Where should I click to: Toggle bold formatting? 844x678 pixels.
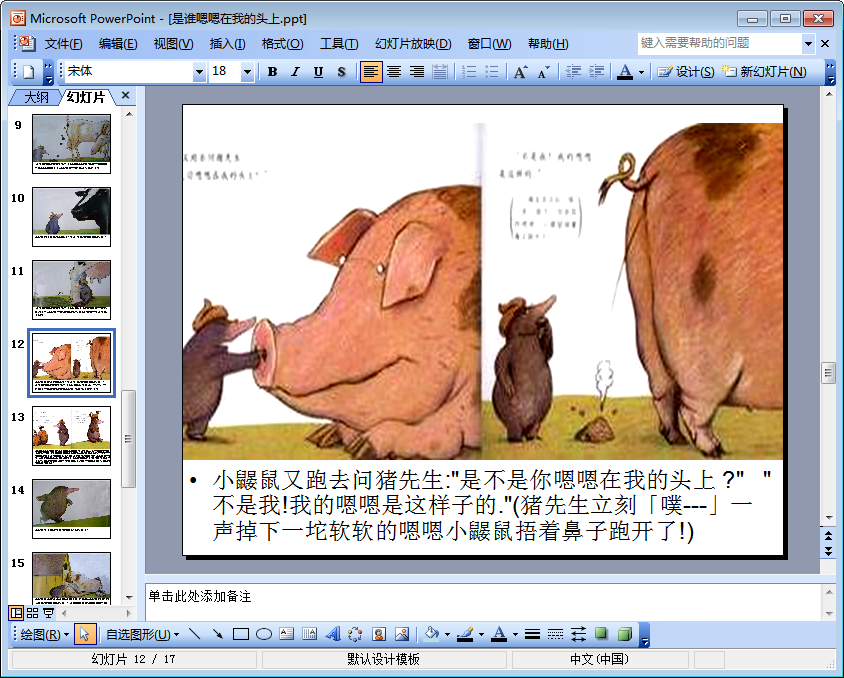272,72
